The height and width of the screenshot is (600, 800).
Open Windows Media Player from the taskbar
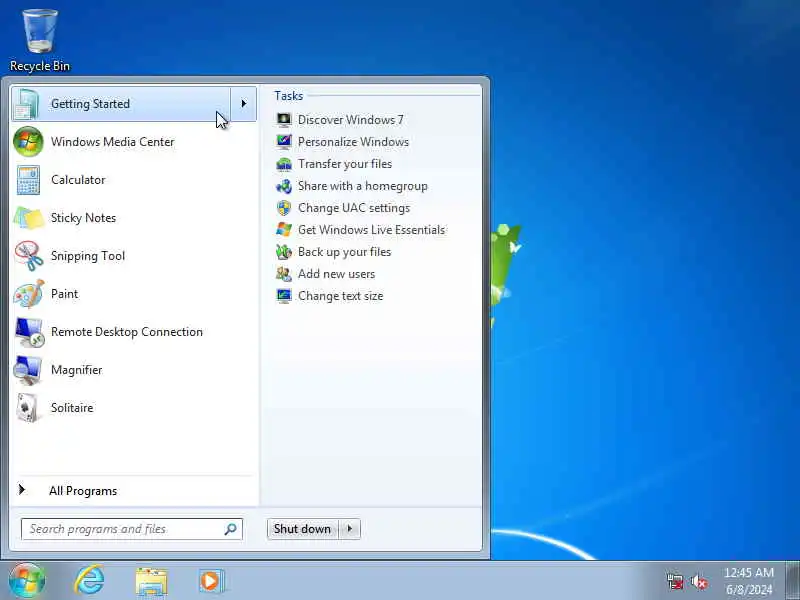[211, 581]
